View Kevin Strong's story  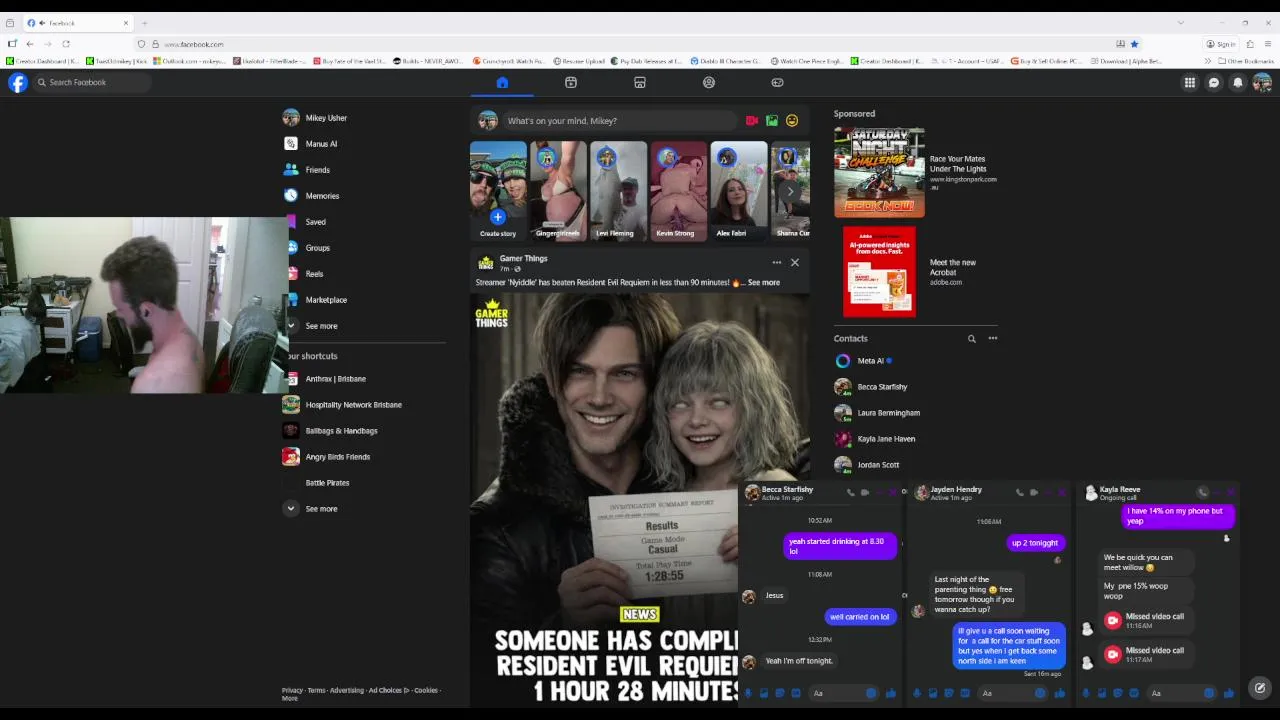[x=678, y=191]
